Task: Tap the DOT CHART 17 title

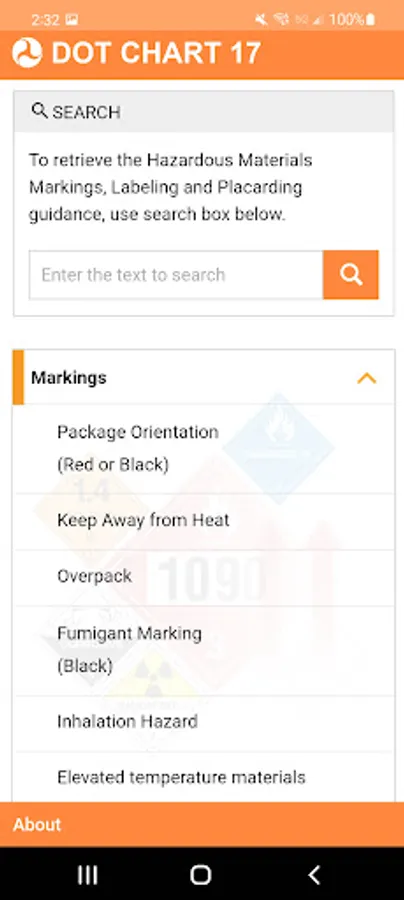Action: (x=156, y=53)
